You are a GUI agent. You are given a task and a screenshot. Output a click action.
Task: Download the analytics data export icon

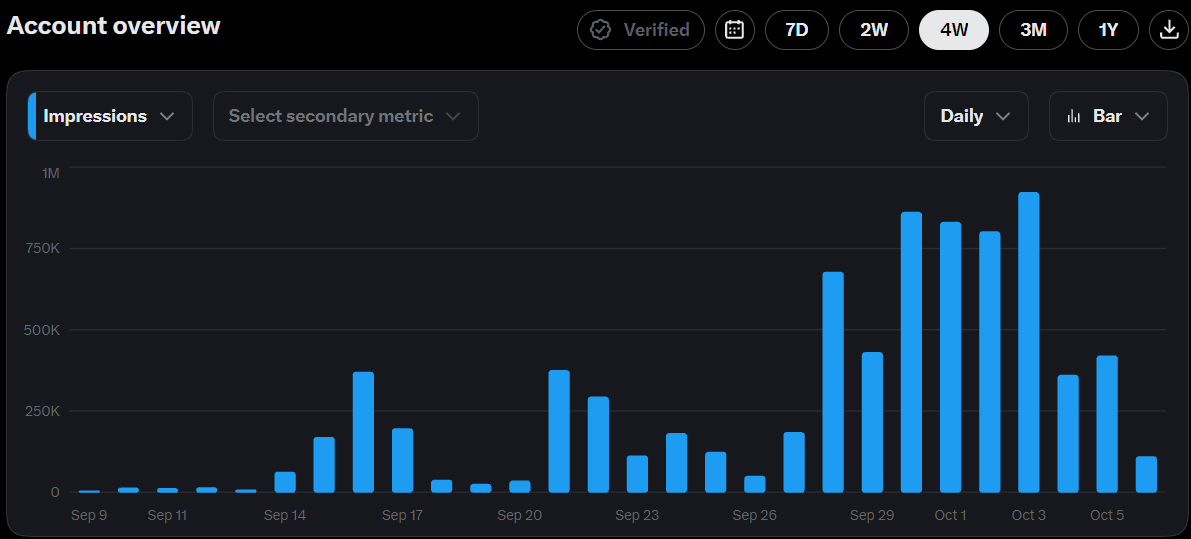(x=1167, y=30)
